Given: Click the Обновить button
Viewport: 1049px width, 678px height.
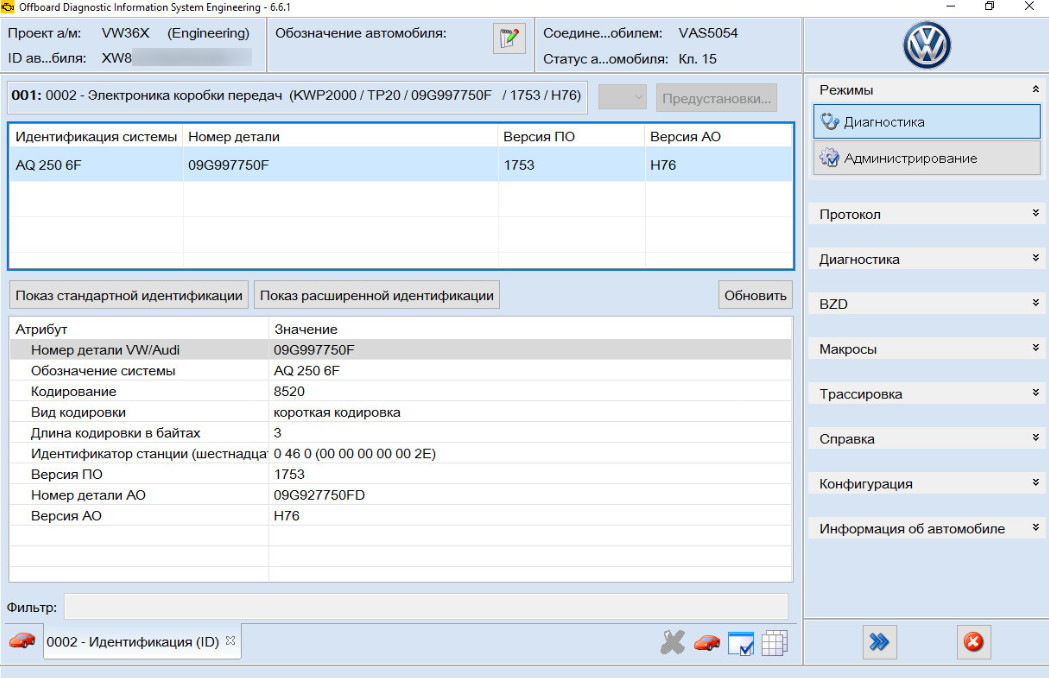Looking at the screenshot, I should [x=755, y=295].
